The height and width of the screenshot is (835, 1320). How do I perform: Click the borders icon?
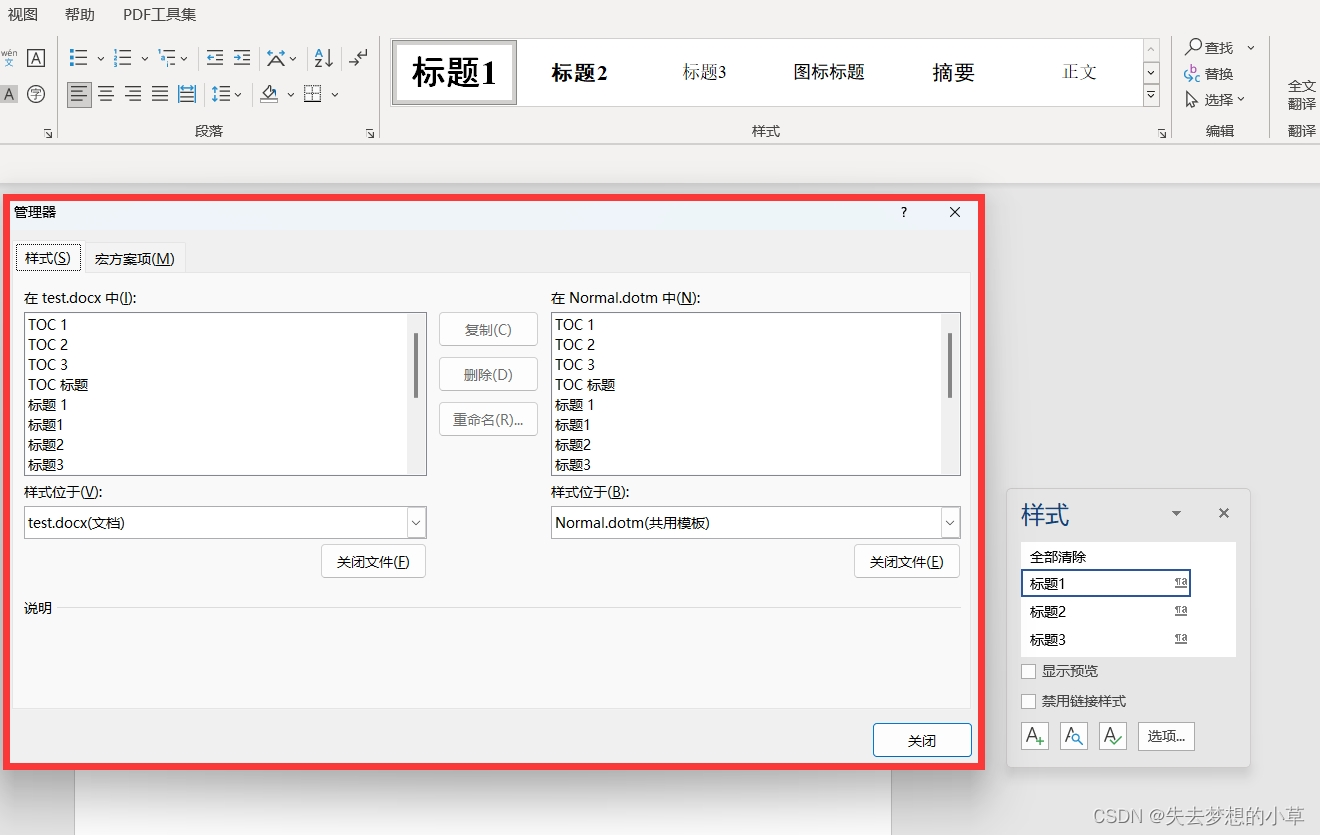coord(312,94)
